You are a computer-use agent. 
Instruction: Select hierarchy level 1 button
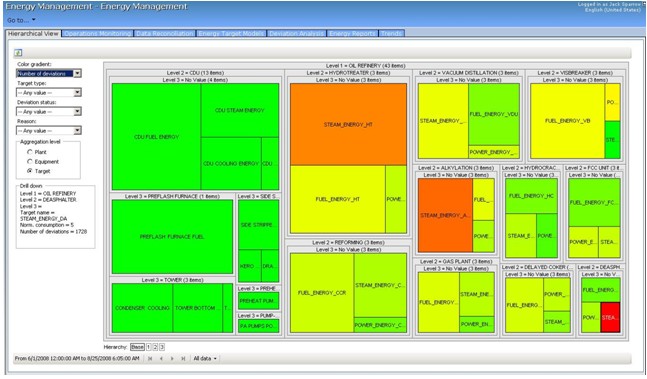(x=149, y=347)
